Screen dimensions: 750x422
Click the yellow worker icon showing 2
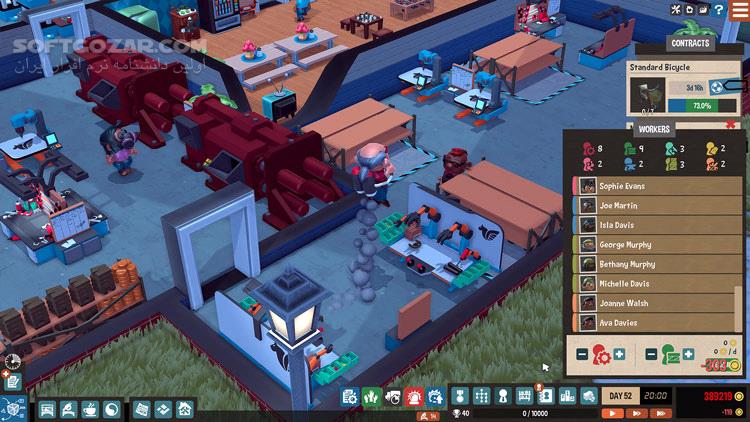click(712, 149)
